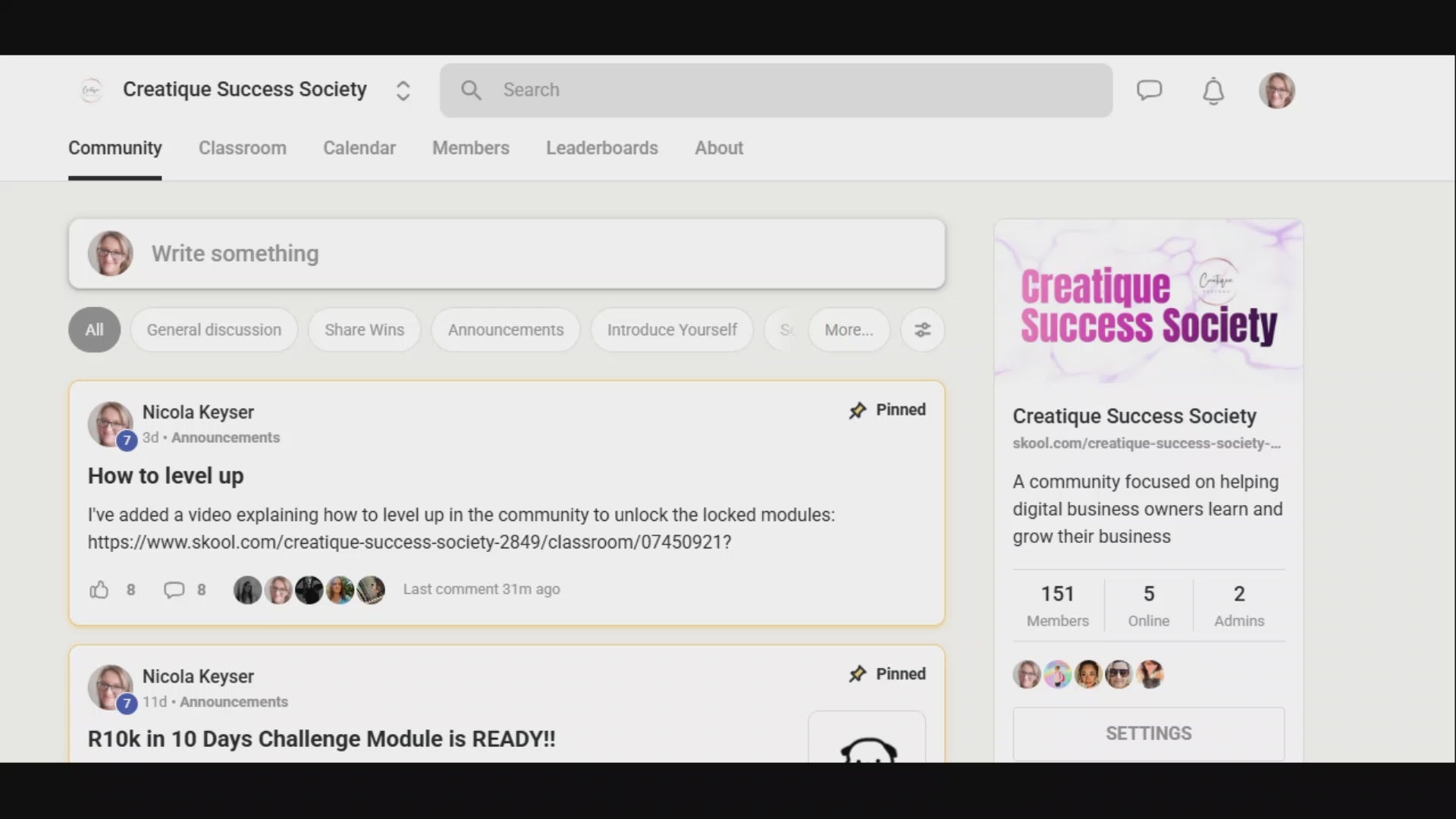Viewport: 1456px width, 819px height.
Task: Open the Calendar tab
Action: click(359, 148)
